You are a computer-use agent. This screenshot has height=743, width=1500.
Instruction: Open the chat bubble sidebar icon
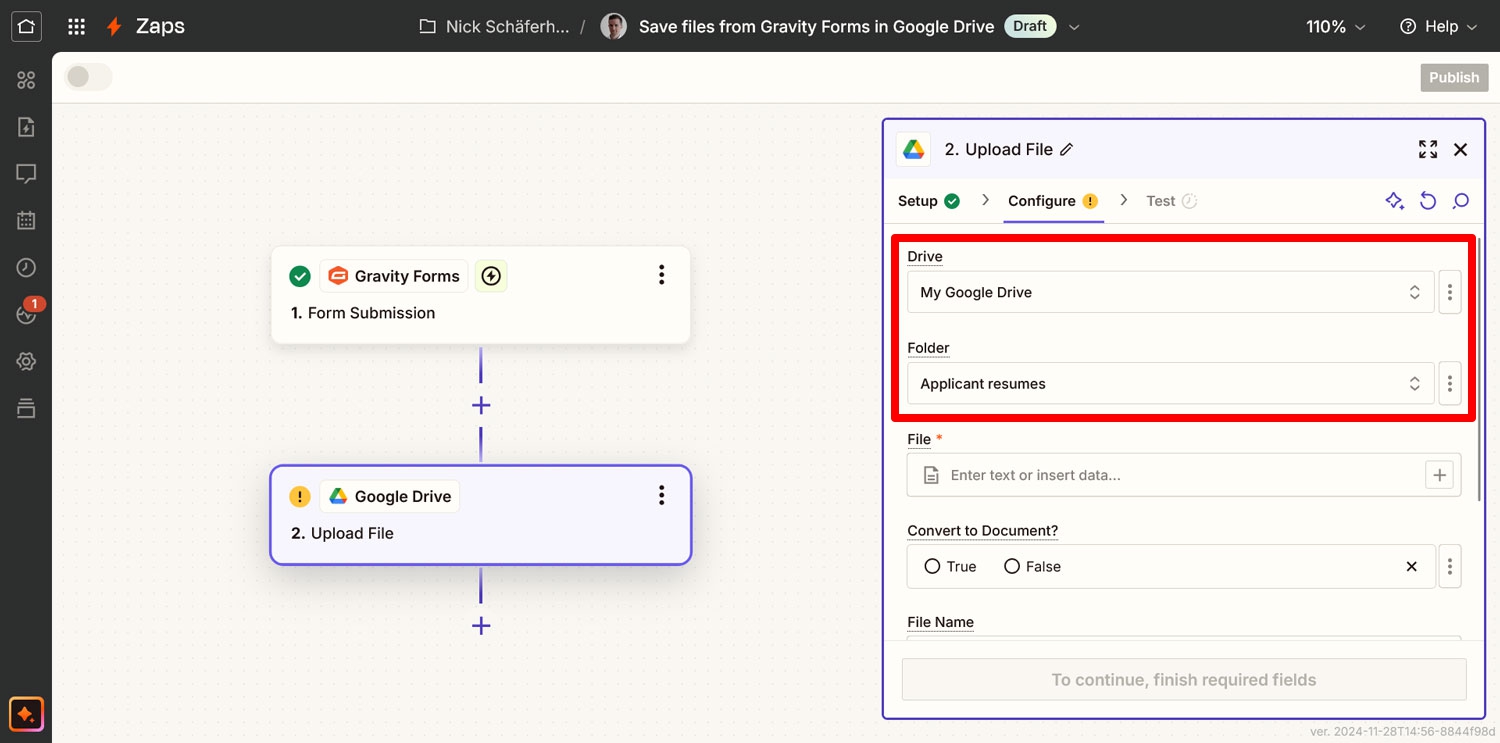pos(26,174)
